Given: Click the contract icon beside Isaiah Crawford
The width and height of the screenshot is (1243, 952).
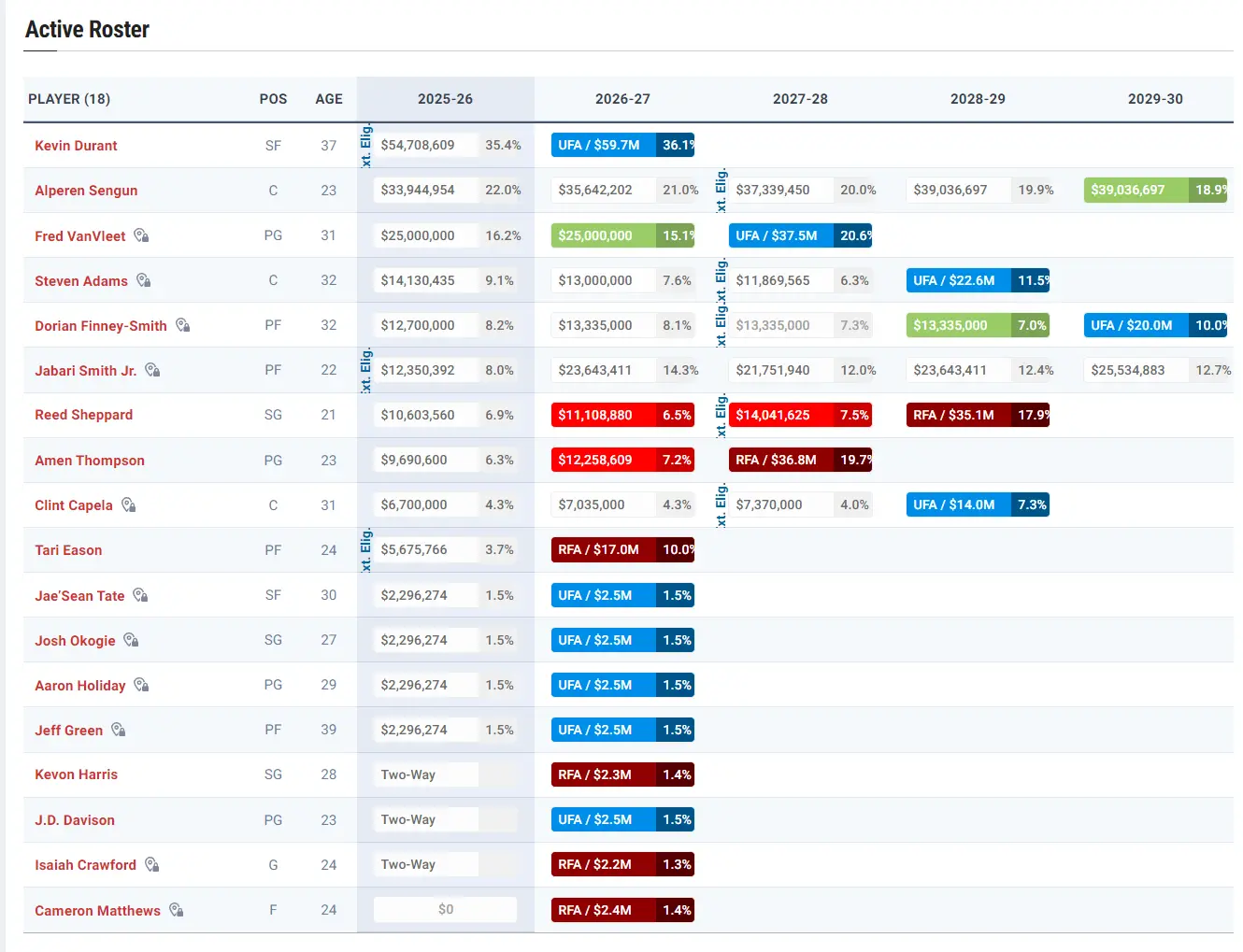Looking at the screenshot, I should click(152, 864).
